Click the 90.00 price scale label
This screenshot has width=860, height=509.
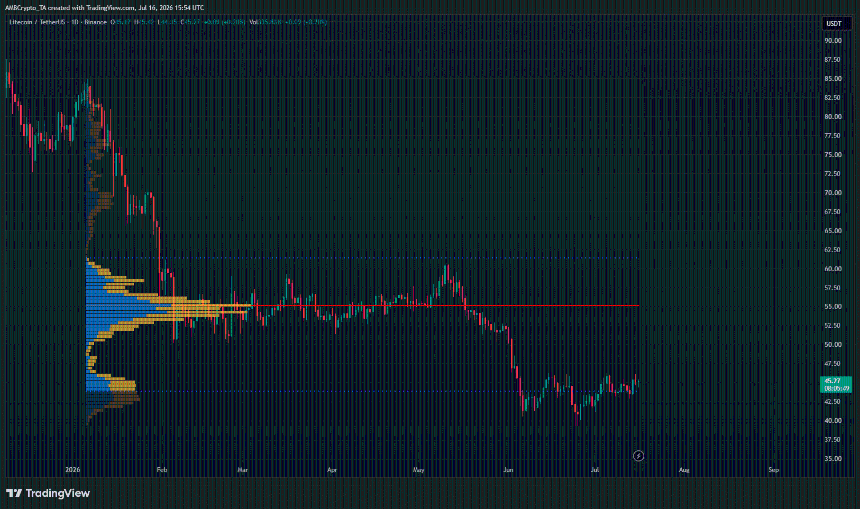pyautogui.click(x=833, y=41)
